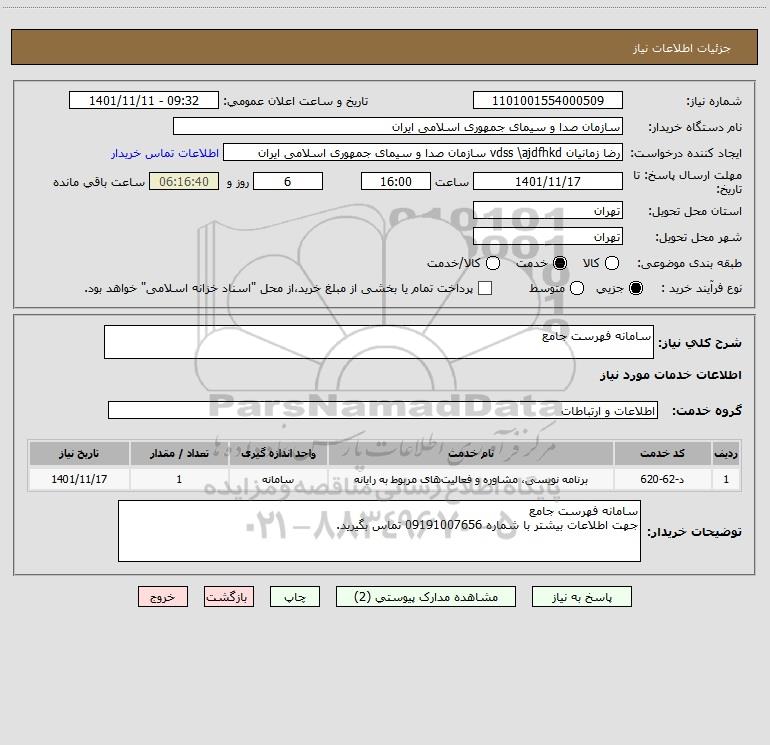Viewport: 770px width, 745px height.
Task: Click the remaining time 06:16:40 field
Action: tap(184, 181)
